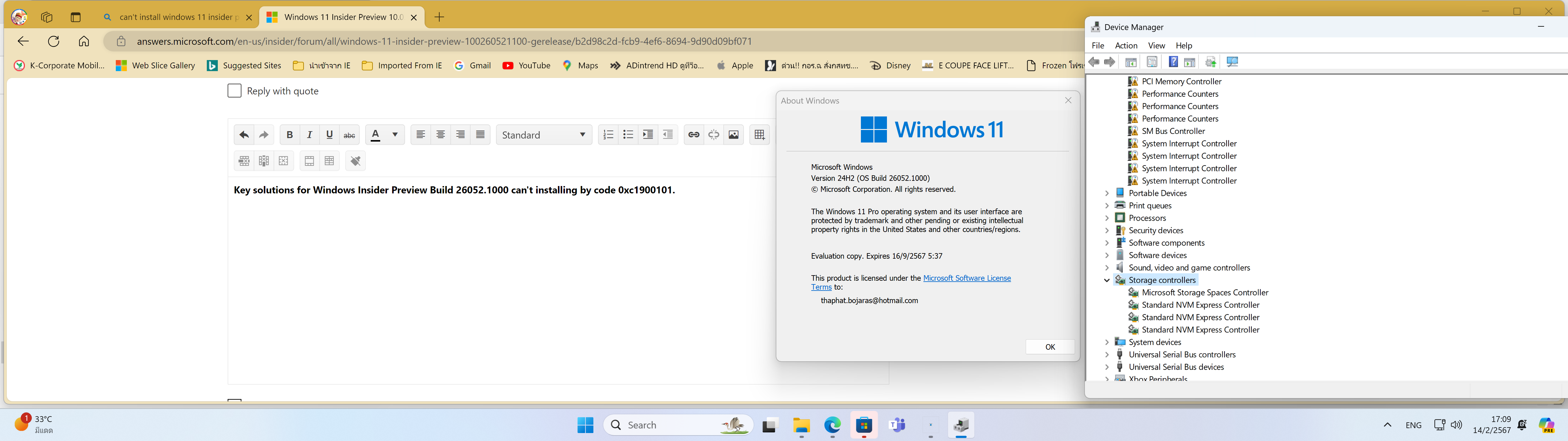Insert an image with the picture icon

click(x=734, y=135)
